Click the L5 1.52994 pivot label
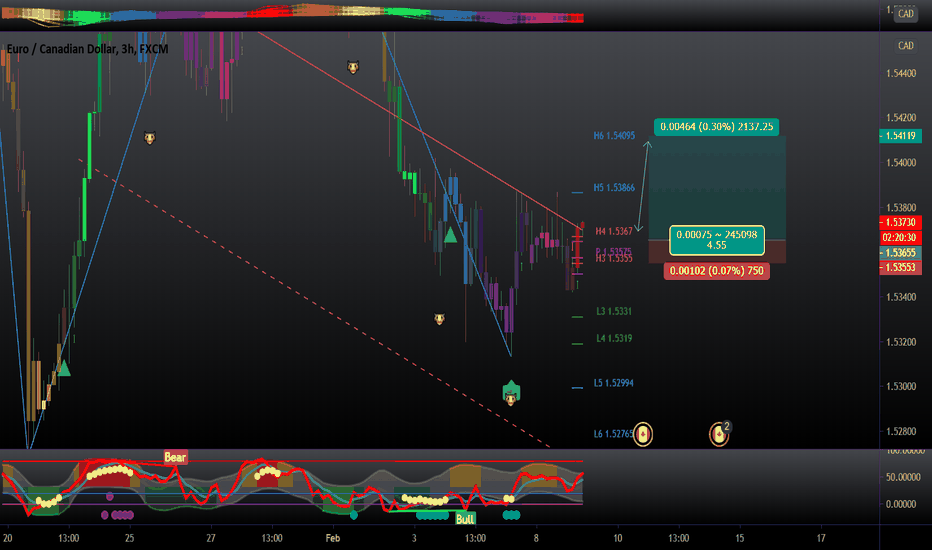This screenshot has width=932, height=550. tap(613, 383)
